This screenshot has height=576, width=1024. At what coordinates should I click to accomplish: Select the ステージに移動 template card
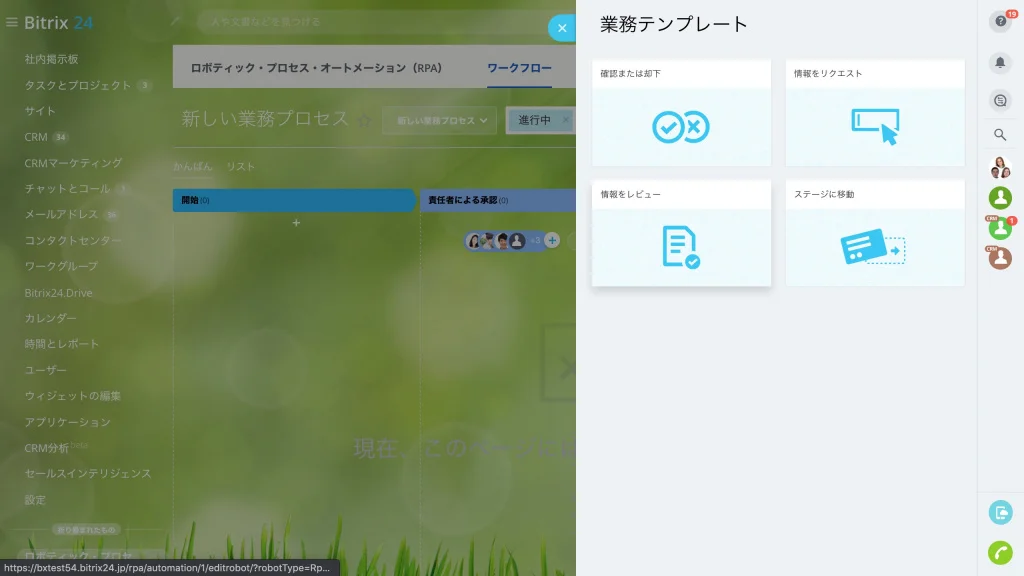point(874,233)
